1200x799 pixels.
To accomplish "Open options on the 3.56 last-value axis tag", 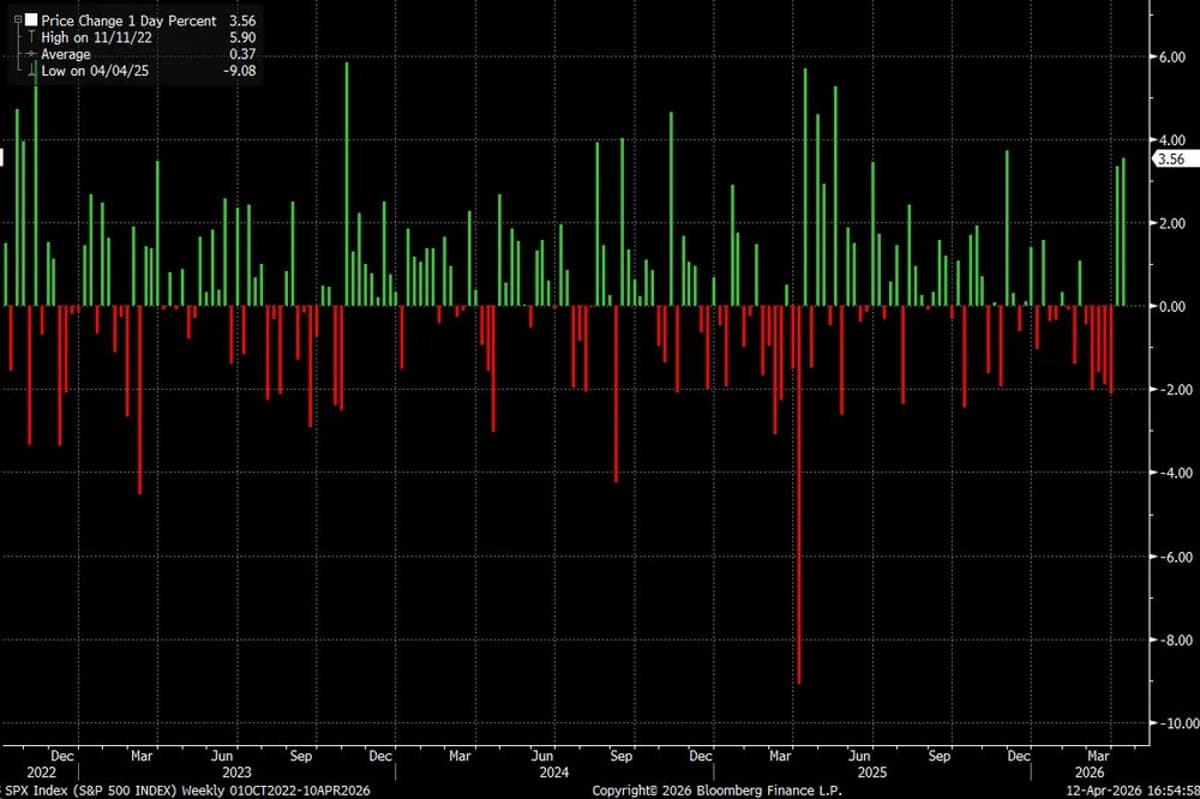I will click(x=1172, y=158).
